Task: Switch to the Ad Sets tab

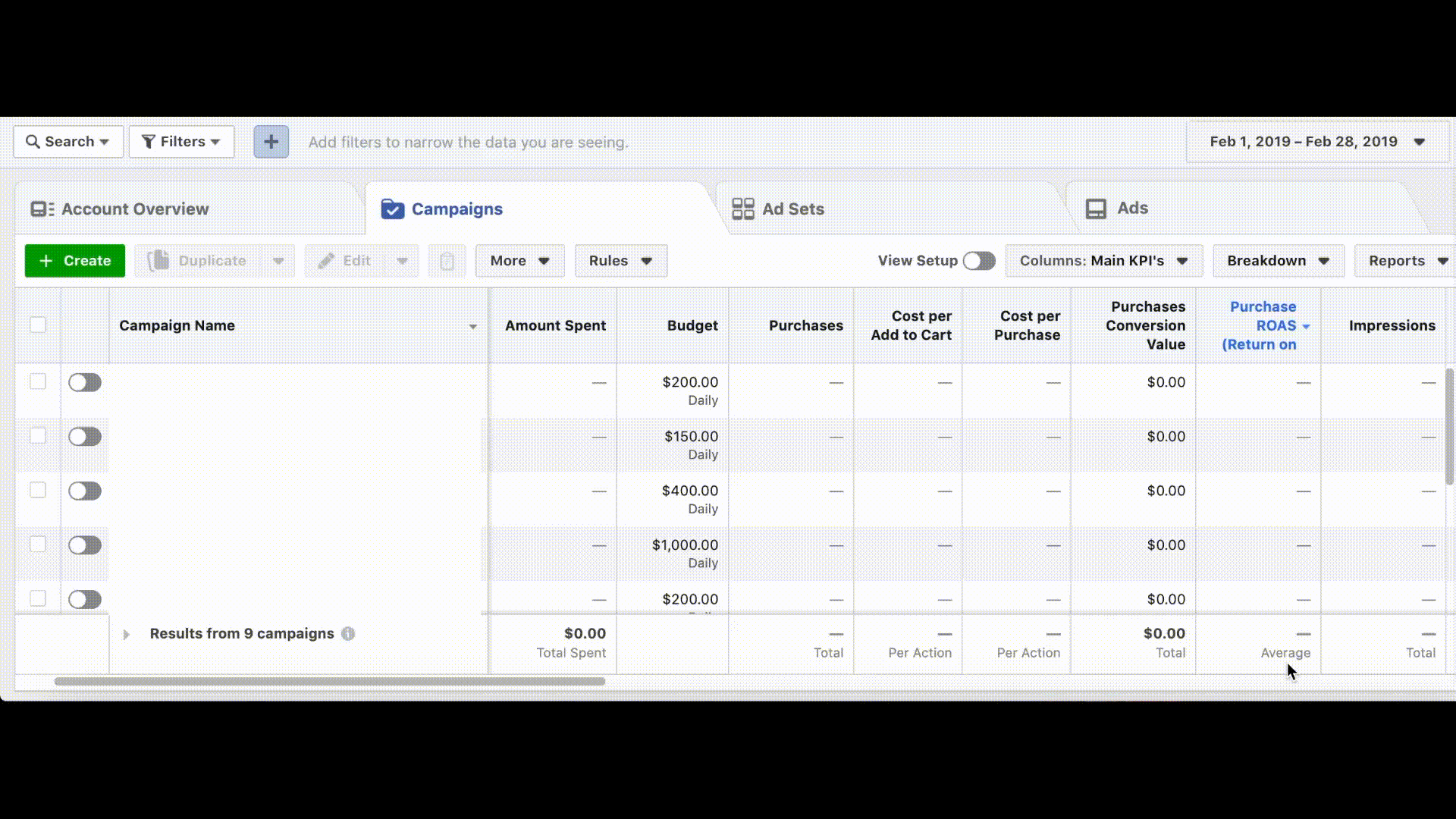Action: 792,209
